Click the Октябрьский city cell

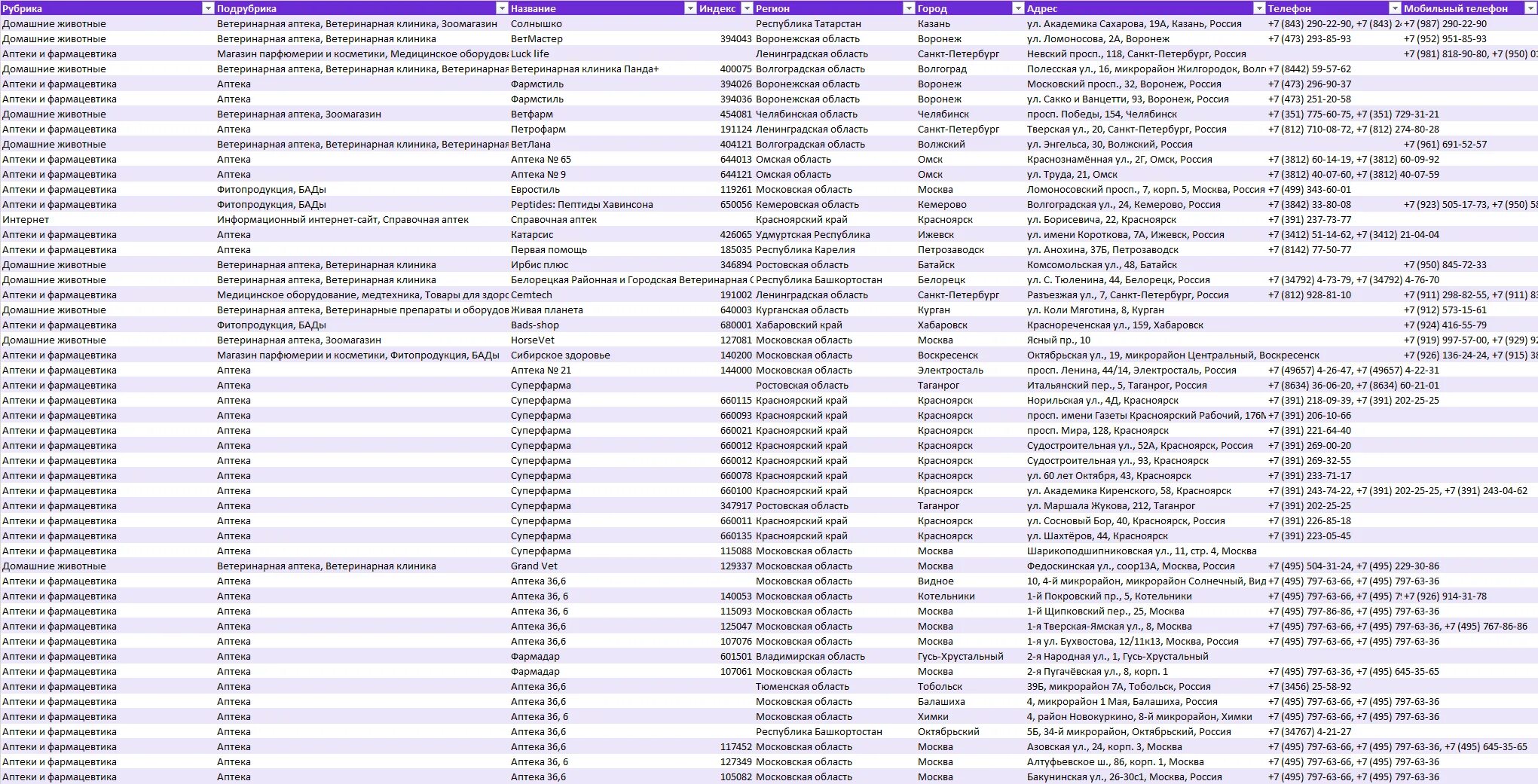tap(970, 731)
